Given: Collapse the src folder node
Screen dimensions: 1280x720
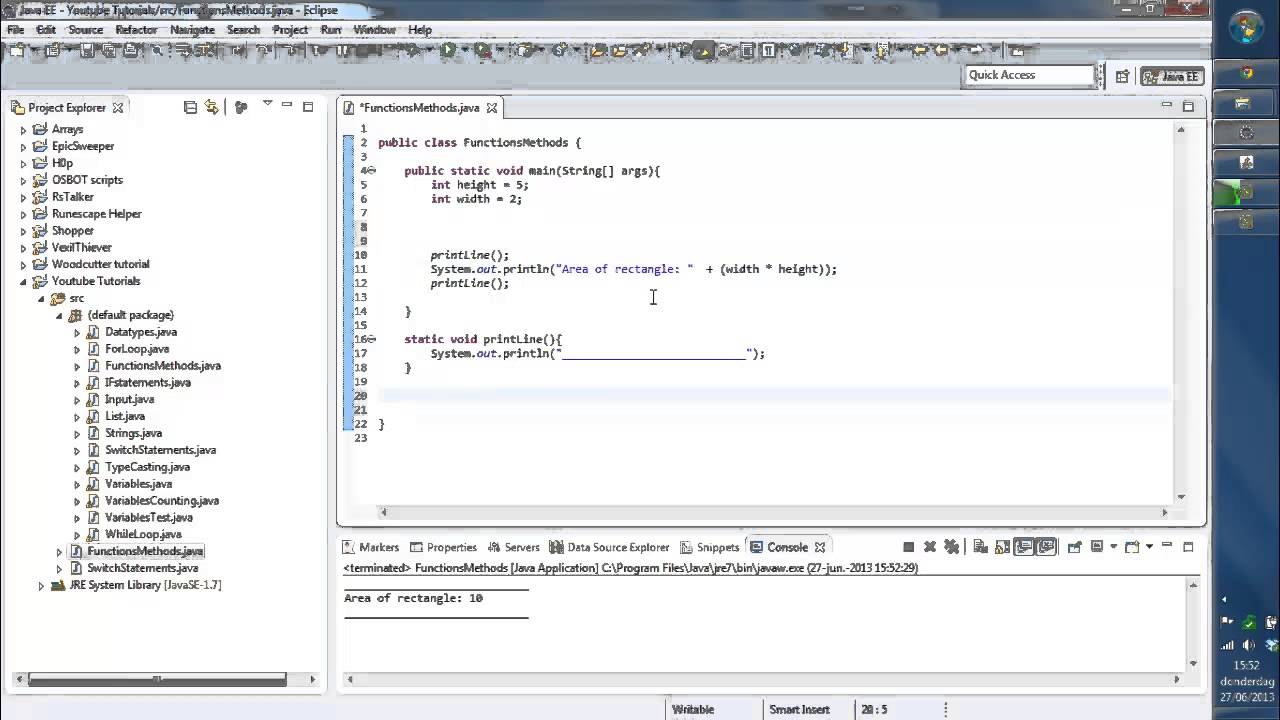Looking at the screenshot, I should (x=42, y=299).
